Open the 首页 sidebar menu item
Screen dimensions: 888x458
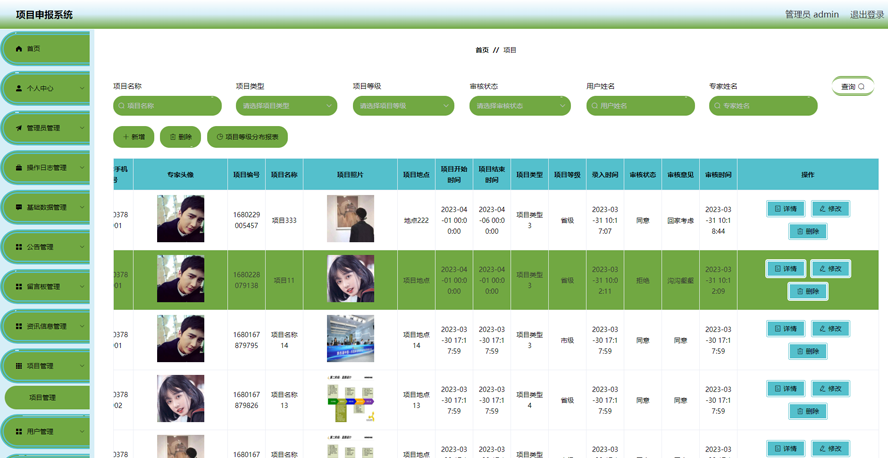(46, 49)
